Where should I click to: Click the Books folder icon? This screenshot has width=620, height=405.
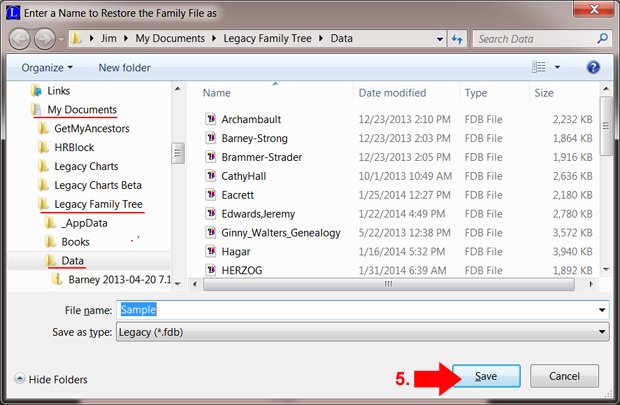click(50, 242)
